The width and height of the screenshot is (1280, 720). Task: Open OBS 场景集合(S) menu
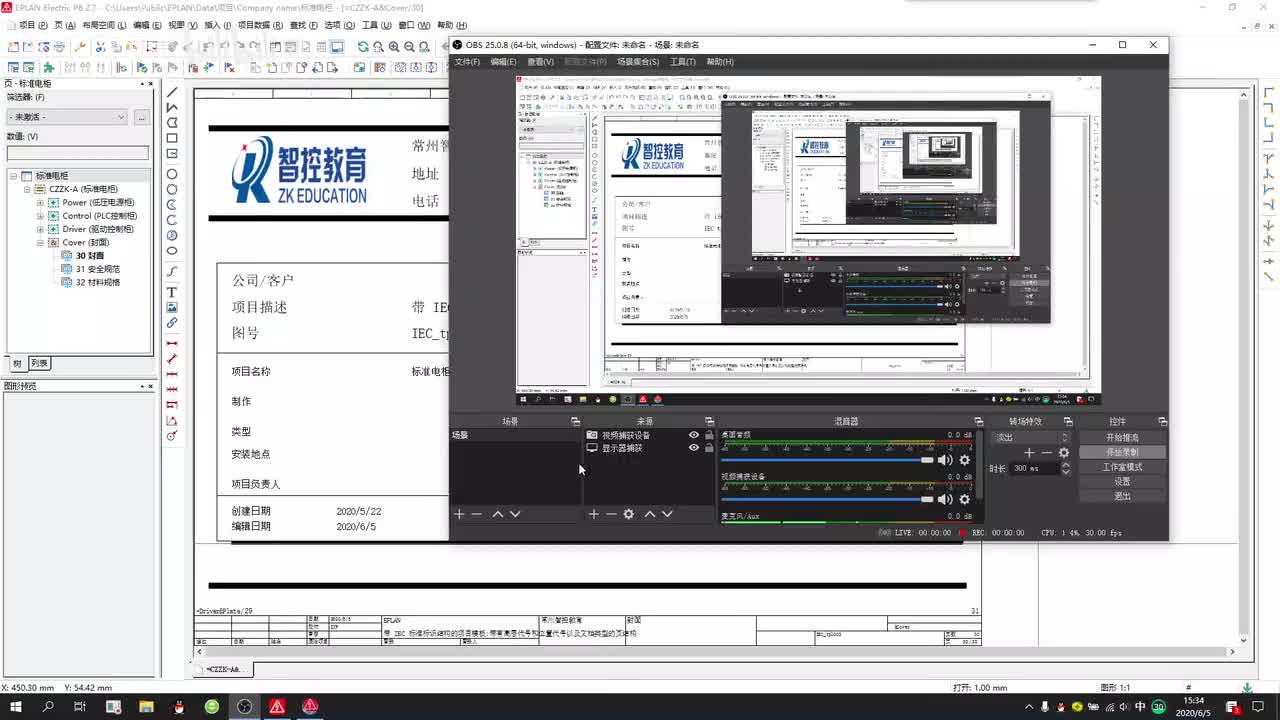coord(638,62)
